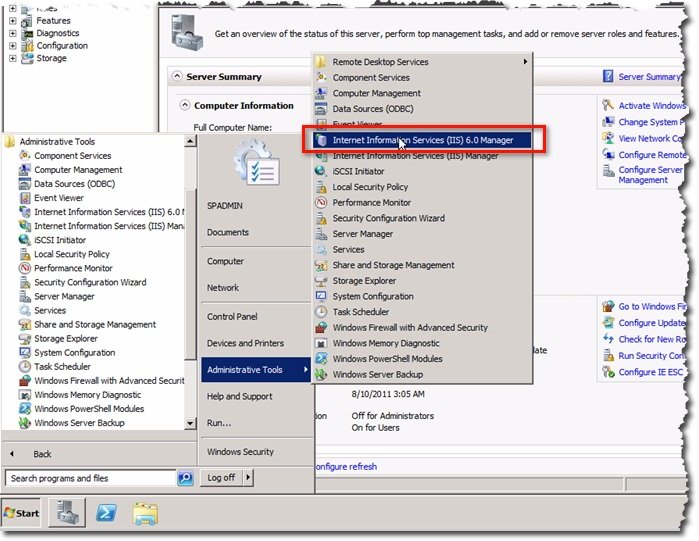The height and width of the screenshot is (541, 699).
Task: Expand the Diagnostics tree node
Action: point(12,33)
